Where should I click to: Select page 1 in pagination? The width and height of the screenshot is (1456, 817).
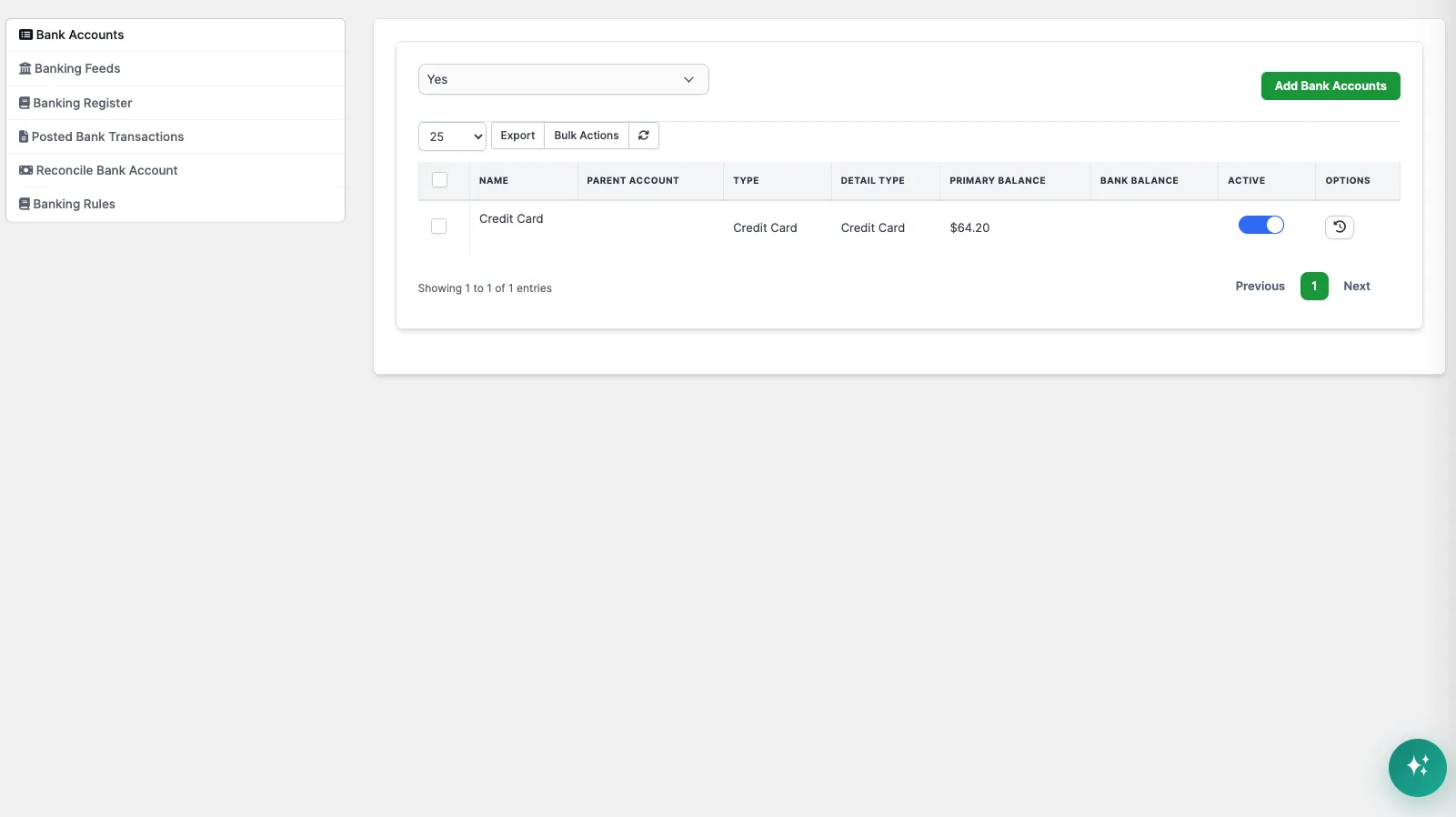pos(1314,286)
